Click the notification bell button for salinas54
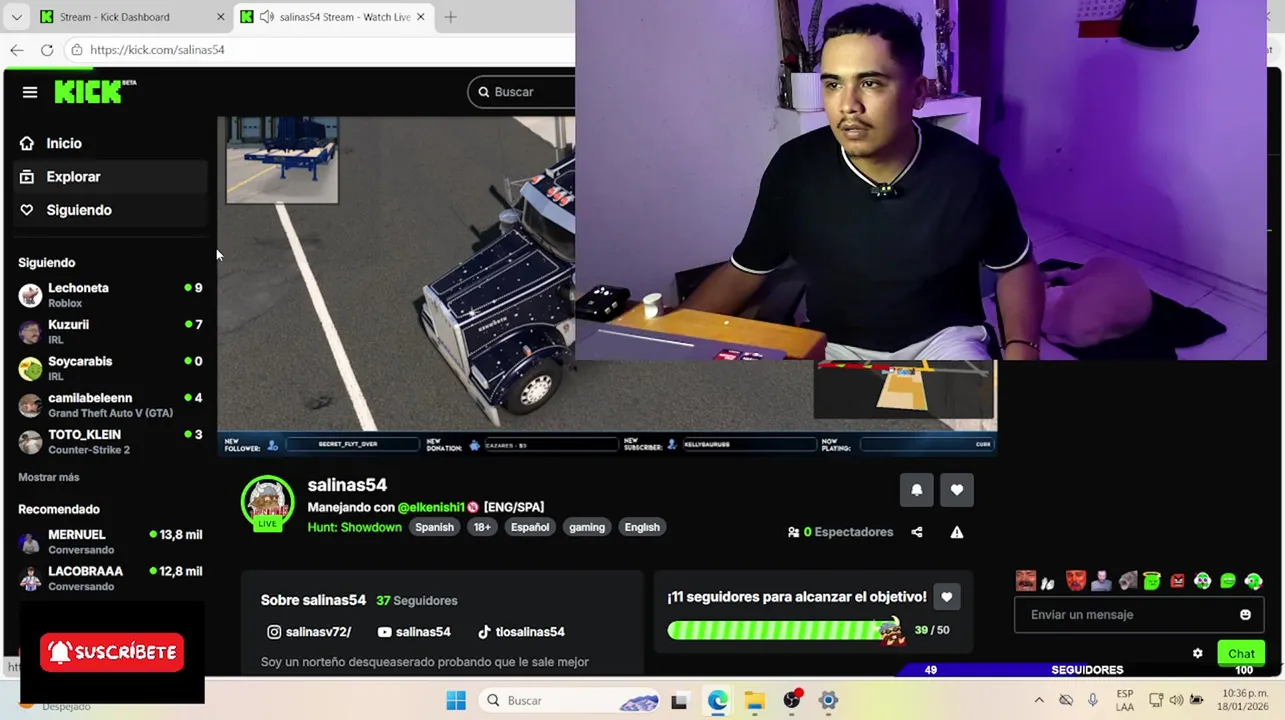Image resolution: width=1285 pixels, height=720 pixels. tap(916, 490)
